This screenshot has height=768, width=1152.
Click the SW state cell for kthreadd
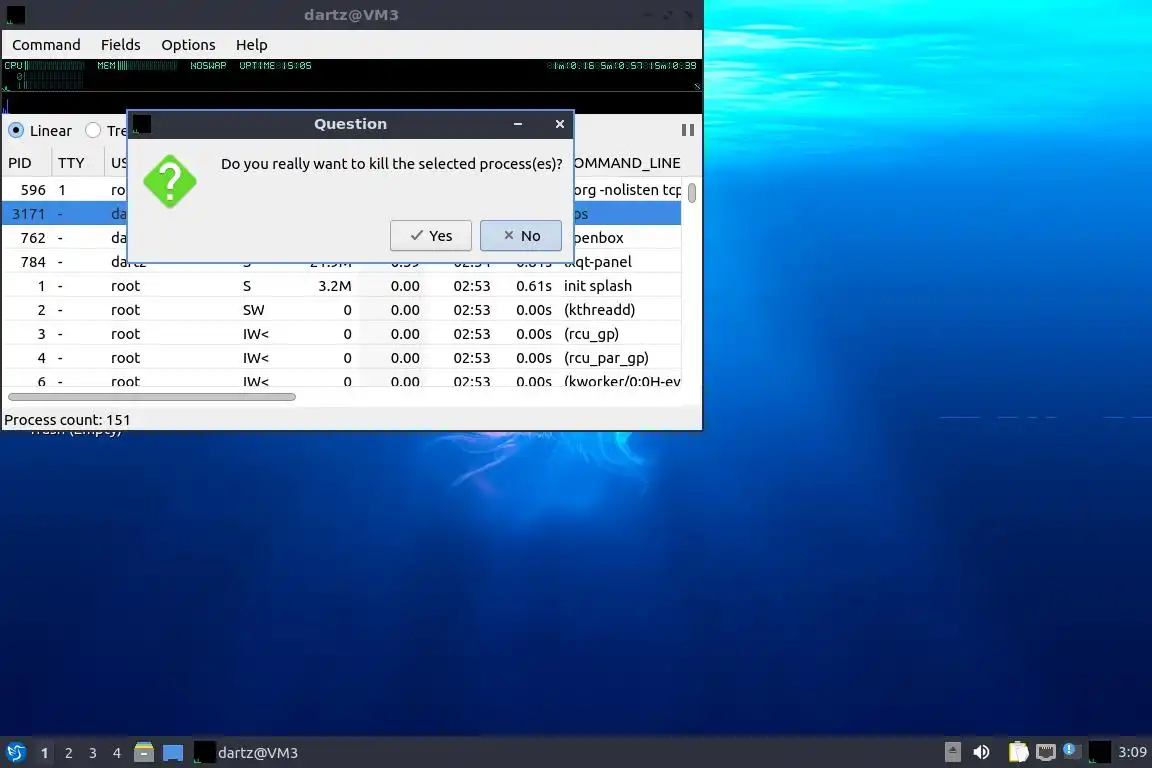pyautogui.click(x=253, y=310)
